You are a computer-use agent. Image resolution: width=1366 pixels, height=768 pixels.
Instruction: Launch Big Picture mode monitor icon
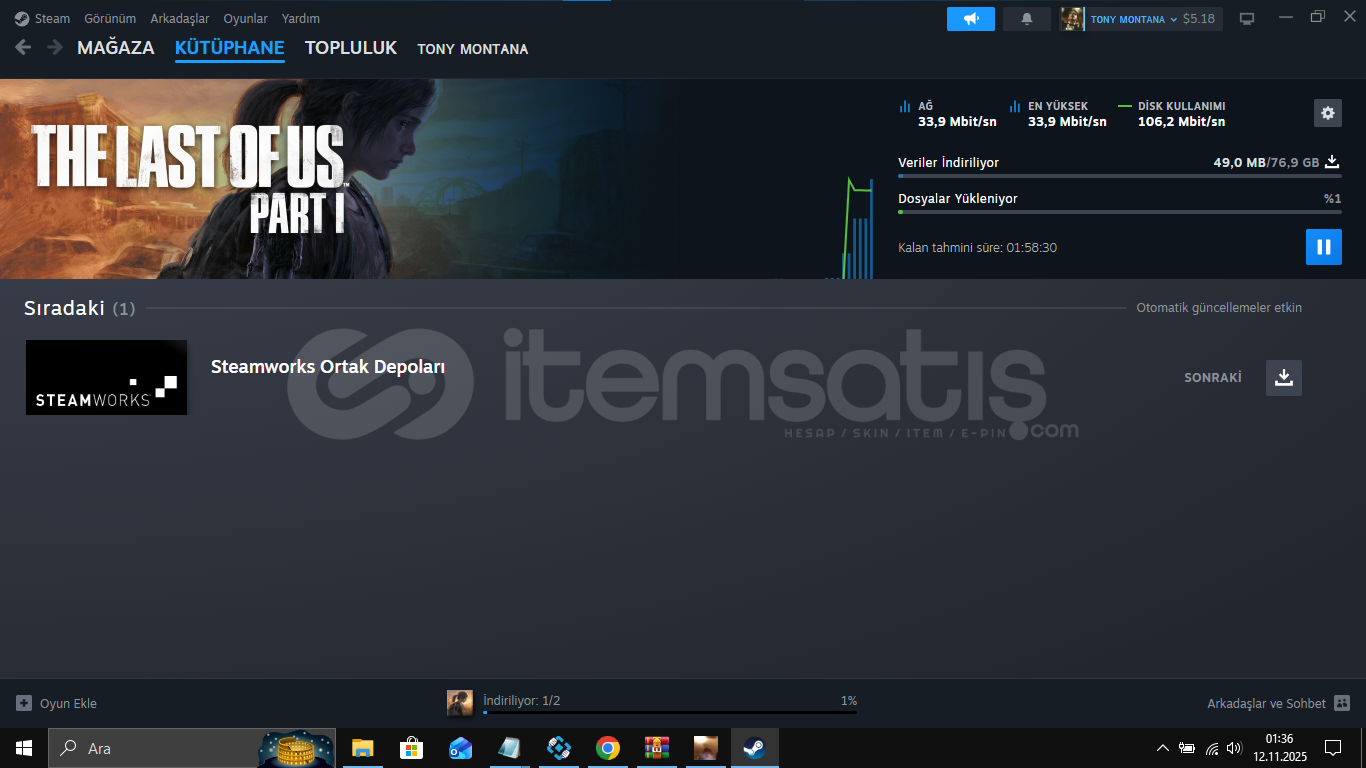point(1247,19)
